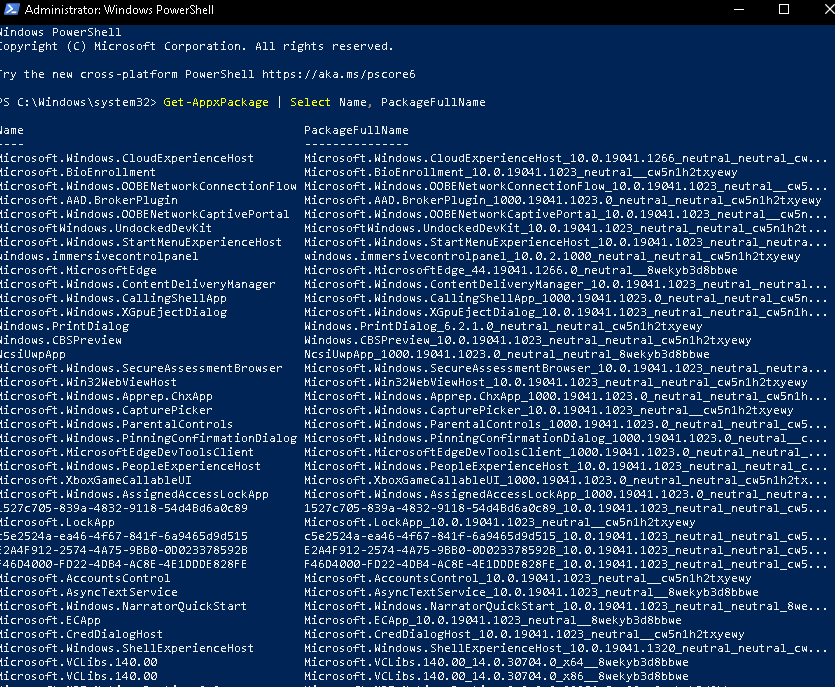The height and width of the screenshot is (687, 835).
Task: Click Microsoft.Windows.NarratorQuickStart in the Name column
Action: pos(124,606)
